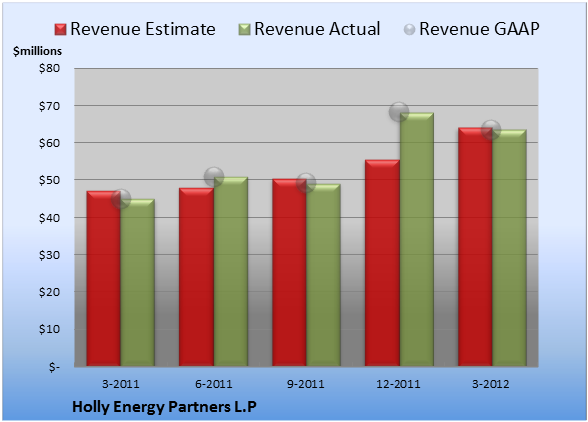Viewport: 588px width, 422px height.
Task: Select the red estimate bar for 12-2011
Action: coord(382,263)
